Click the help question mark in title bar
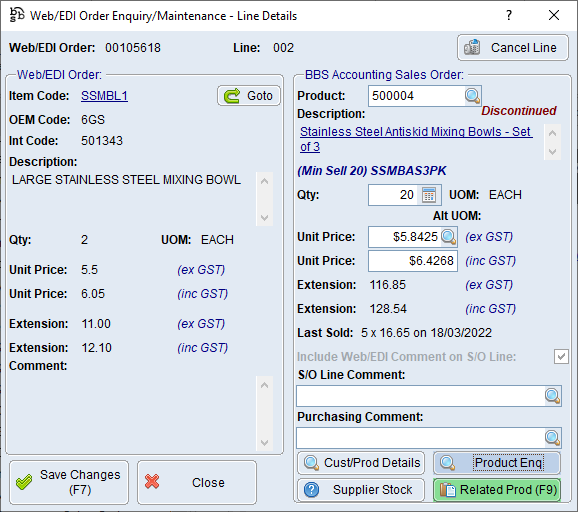Screen dimensions: 578x512 click(x=509, y=15)
